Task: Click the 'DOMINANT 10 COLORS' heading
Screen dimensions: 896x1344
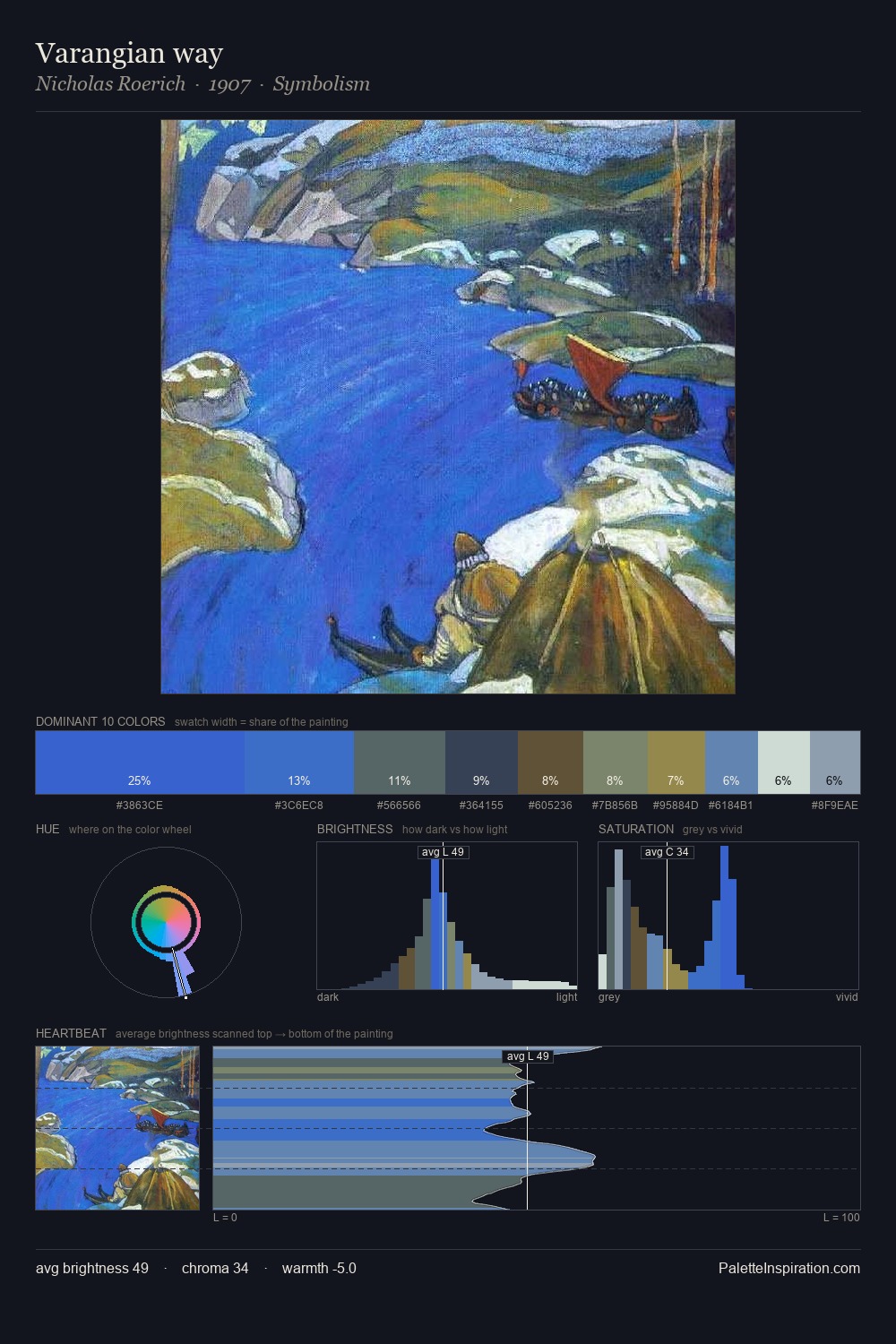Action: (x=100, y=721)
